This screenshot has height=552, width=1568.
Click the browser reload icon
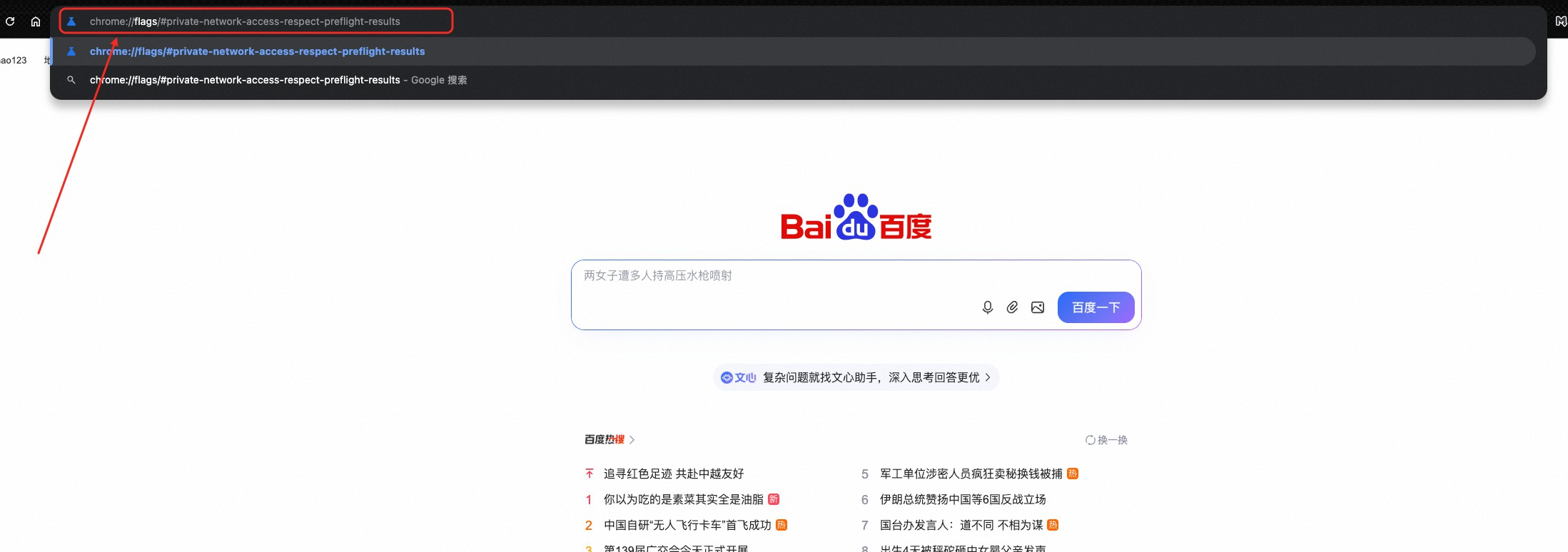[10, 21]
